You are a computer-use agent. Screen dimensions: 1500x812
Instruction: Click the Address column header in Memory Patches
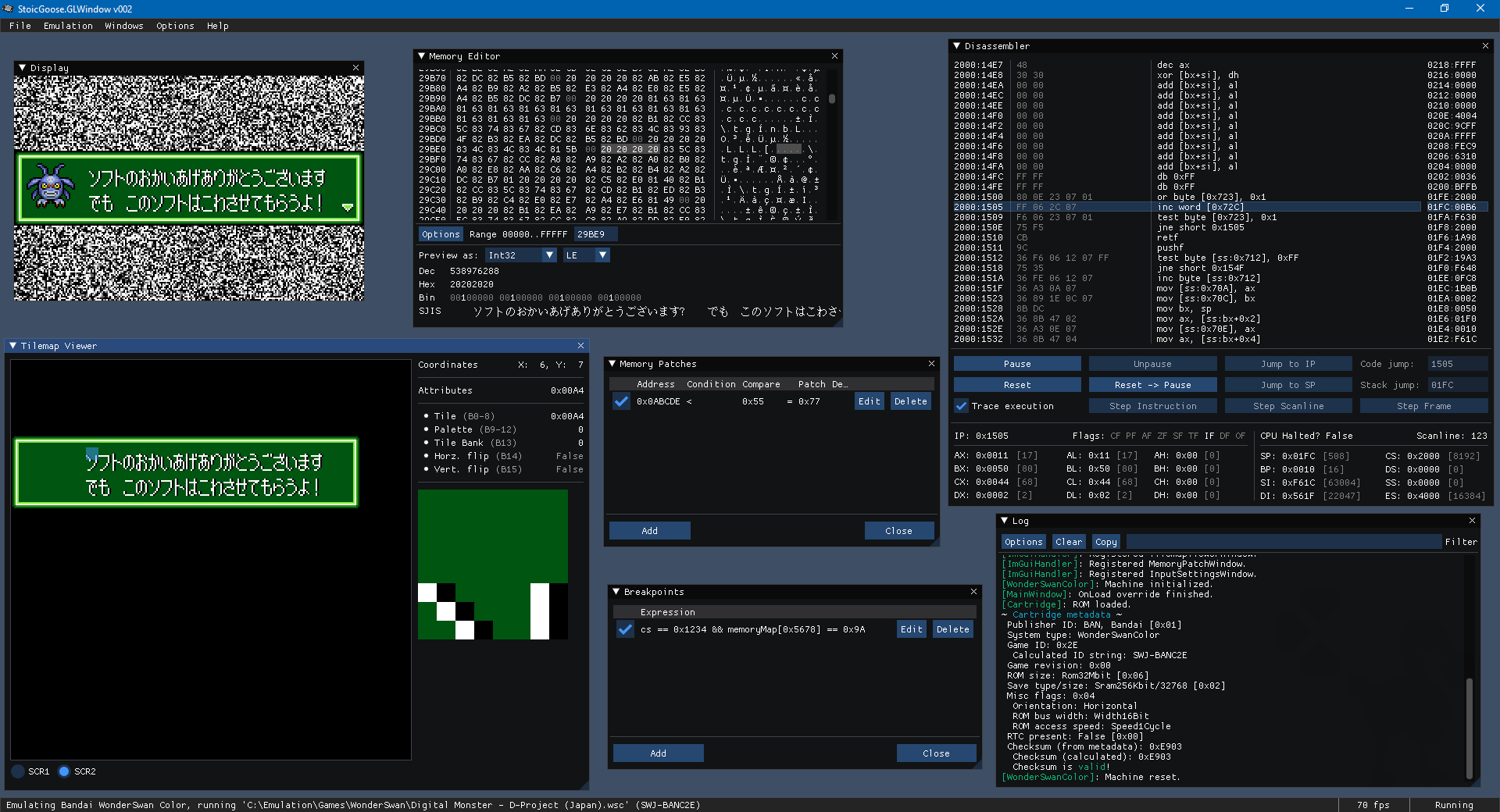point(655,384)
